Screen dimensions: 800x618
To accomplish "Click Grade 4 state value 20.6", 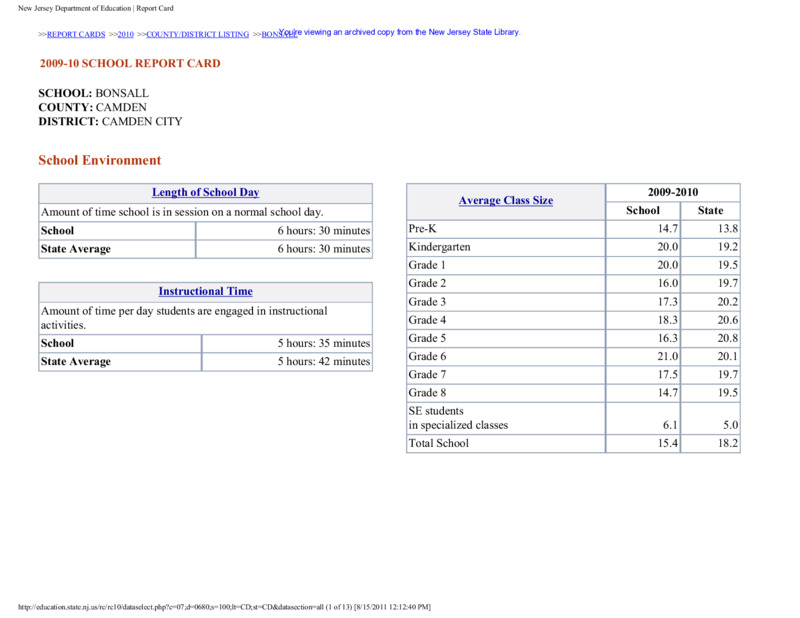I will click(x=728, y=320).
